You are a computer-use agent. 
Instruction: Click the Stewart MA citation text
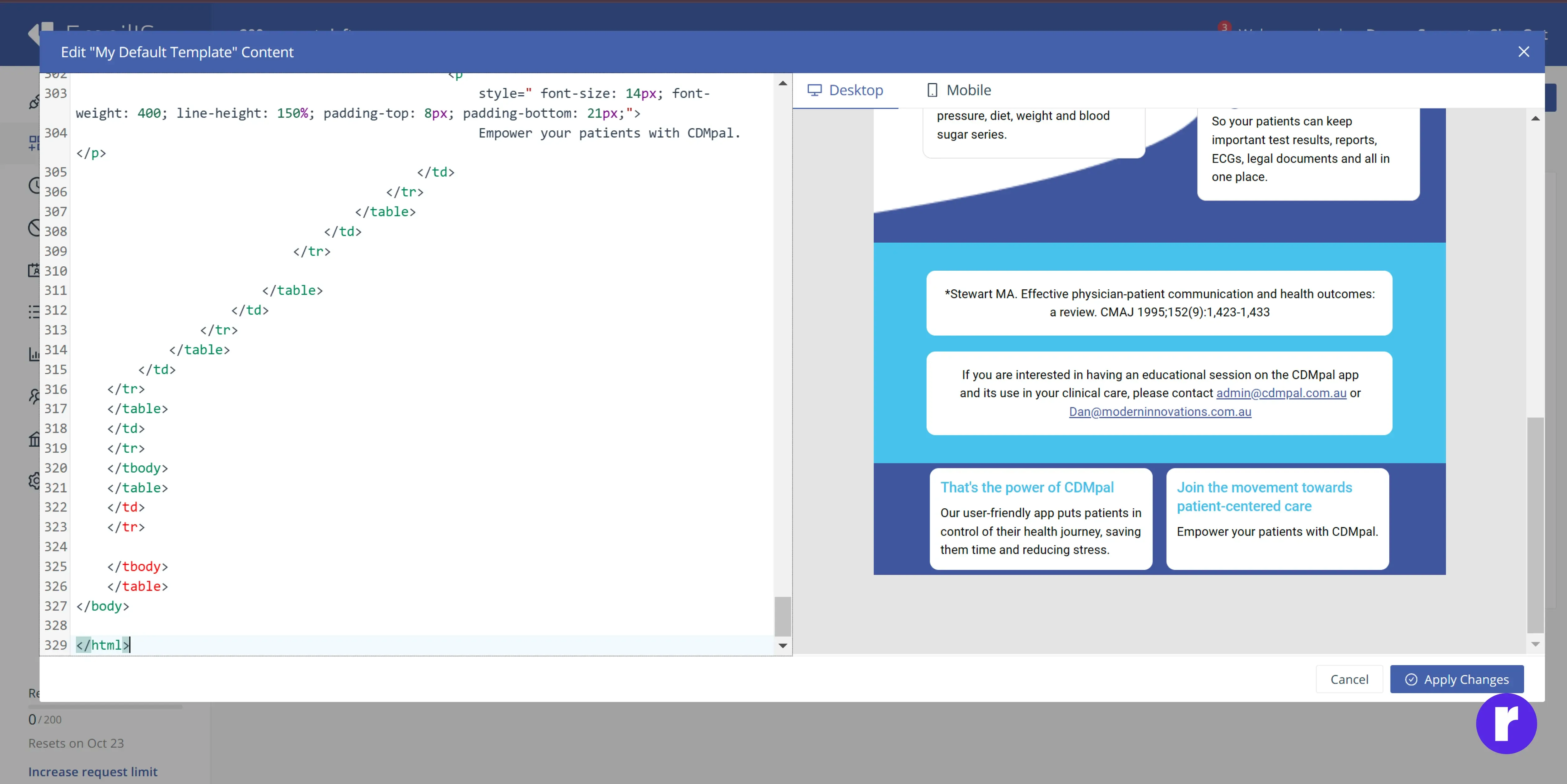[1159, 303]
